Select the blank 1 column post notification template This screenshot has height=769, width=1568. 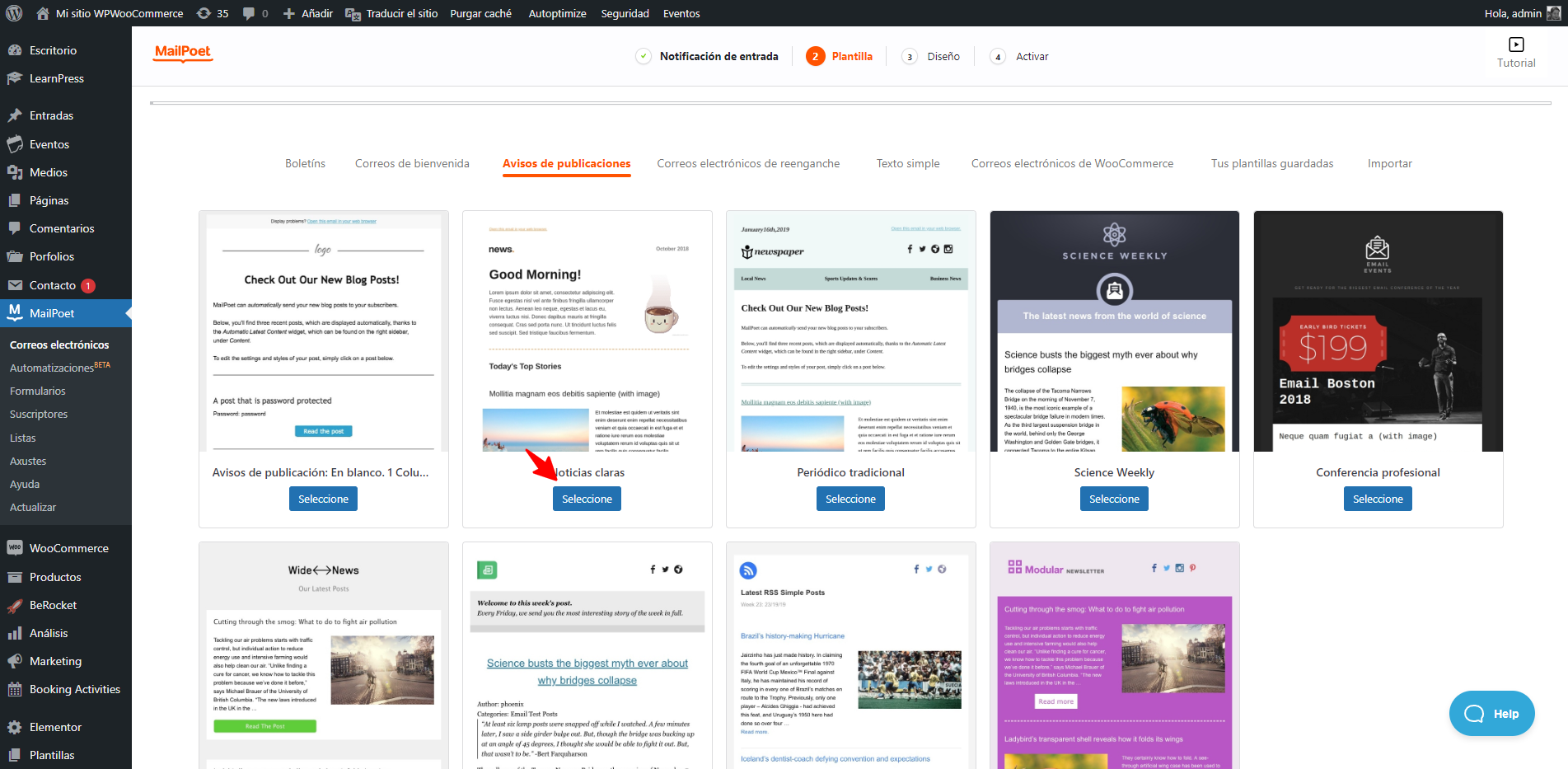pyautogui.click(x=323, y=499)
